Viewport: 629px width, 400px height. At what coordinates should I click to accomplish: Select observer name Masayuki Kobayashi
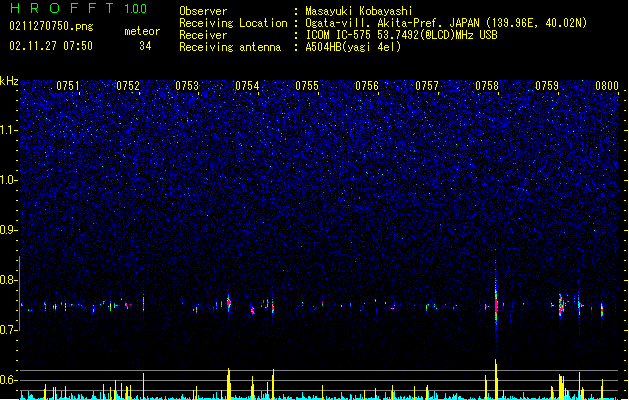[359, 11]
